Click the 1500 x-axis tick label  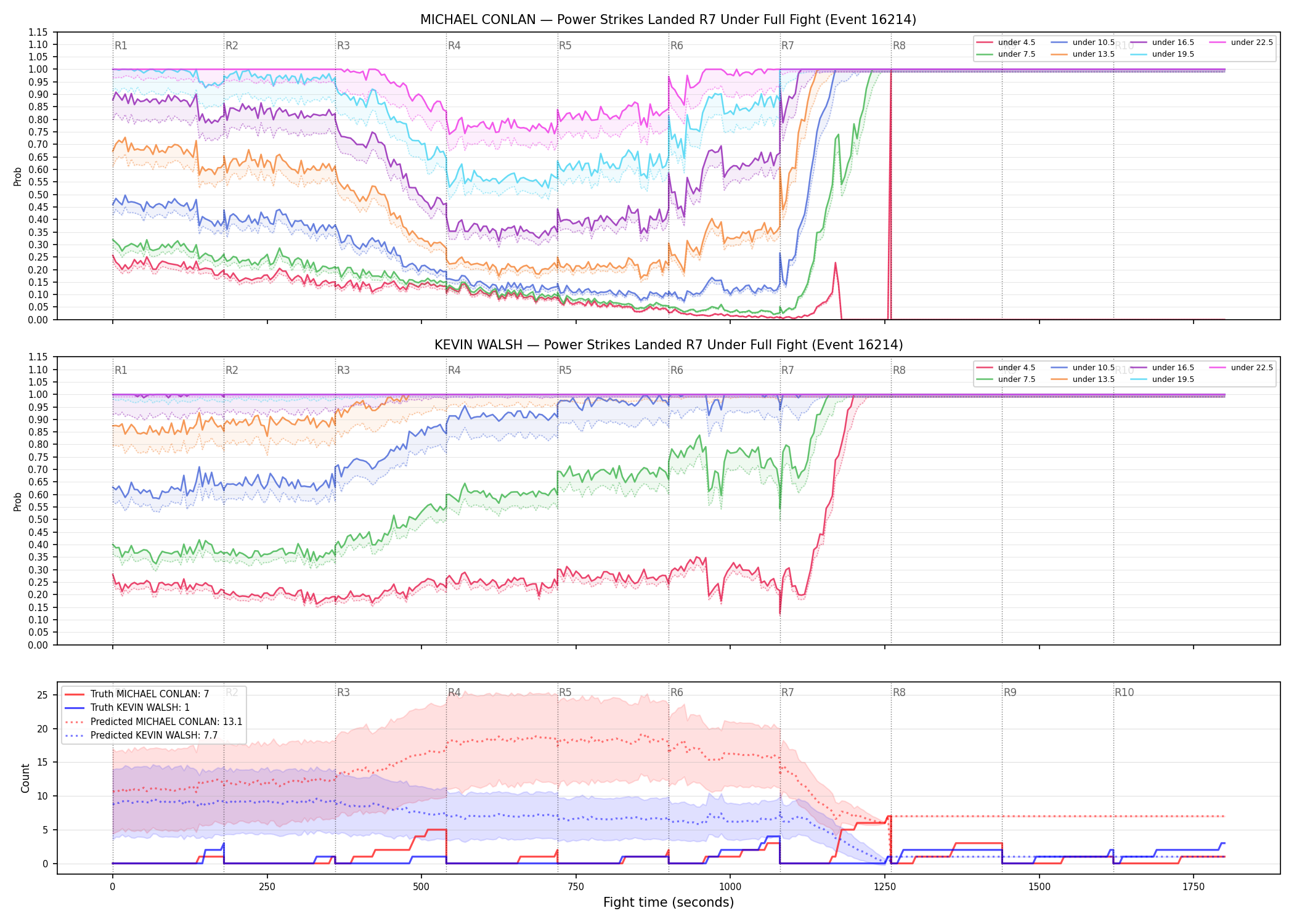pos(1040,887)
